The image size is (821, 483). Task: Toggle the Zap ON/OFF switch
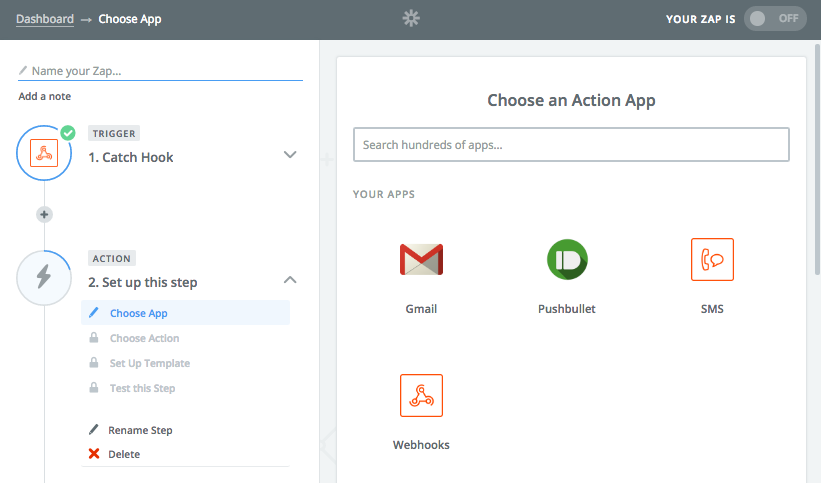click(775, 19)
